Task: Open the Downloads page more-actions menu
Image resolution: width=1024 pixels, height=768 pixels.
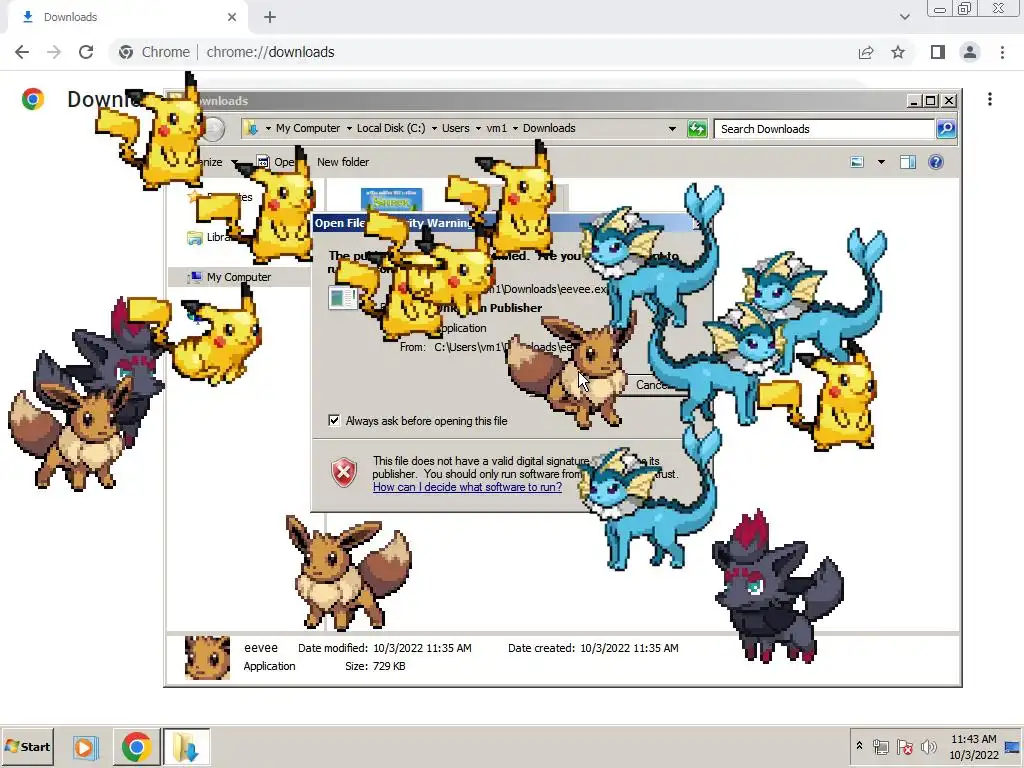Action: 990,99
